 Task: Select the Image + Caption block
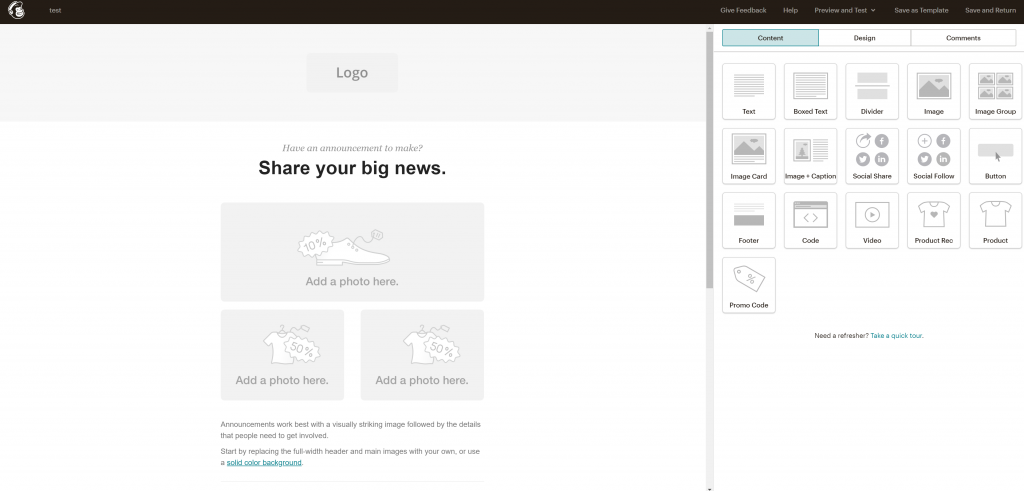pos(810,156)
